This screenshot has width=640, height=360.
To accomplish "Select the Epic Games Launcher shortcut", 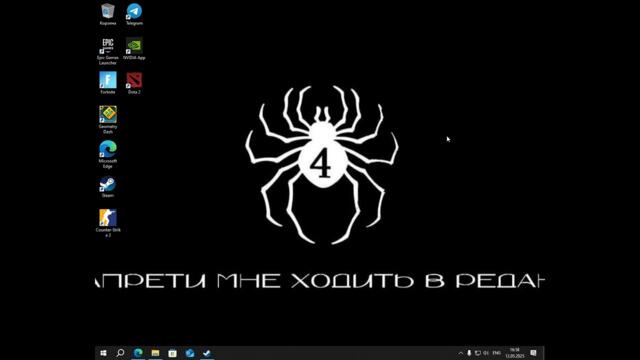I will click(x=108, y=51).
